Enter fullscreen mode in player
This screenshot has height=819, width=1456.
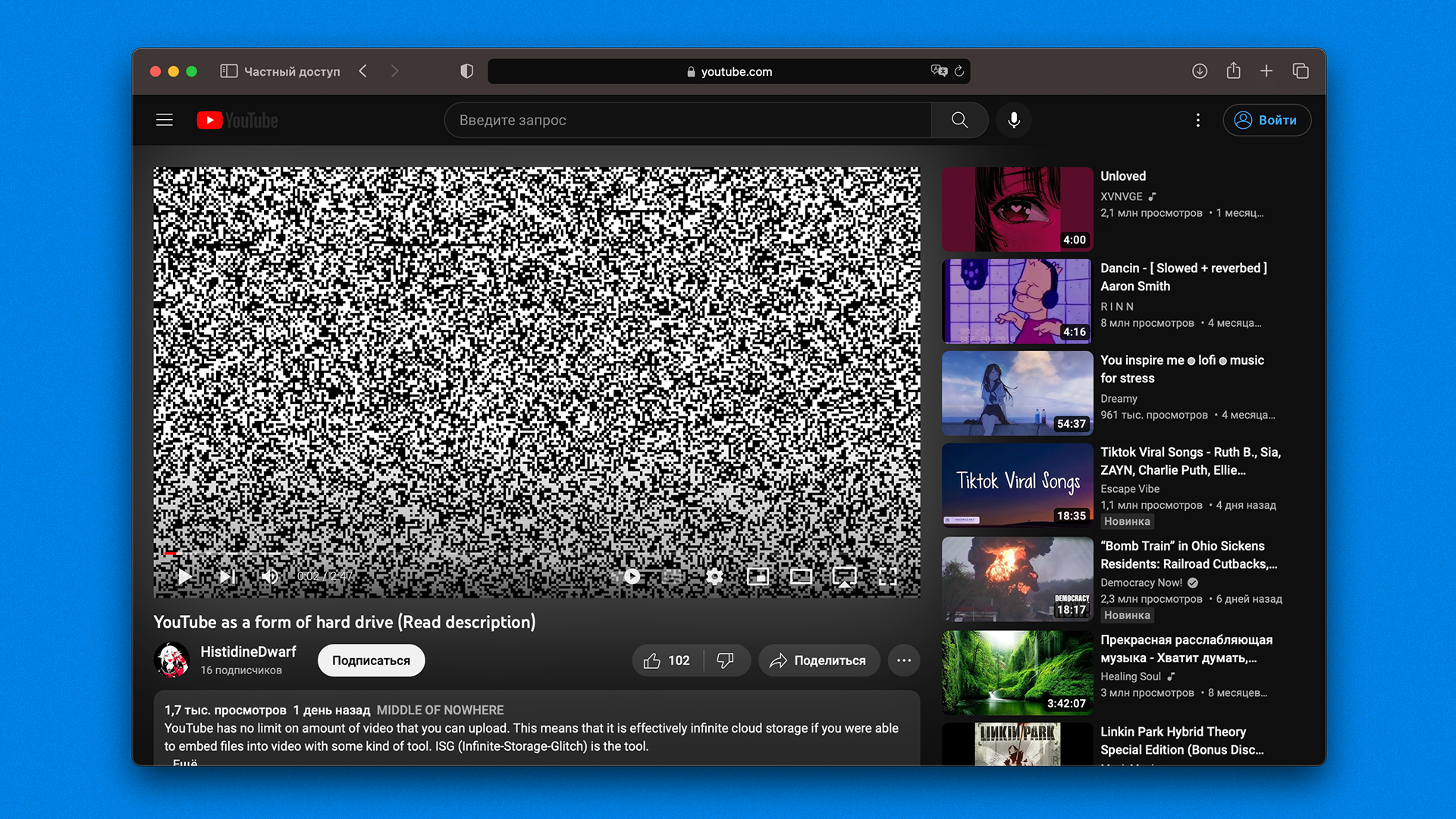pyautogui.click(x=887, y=576)
